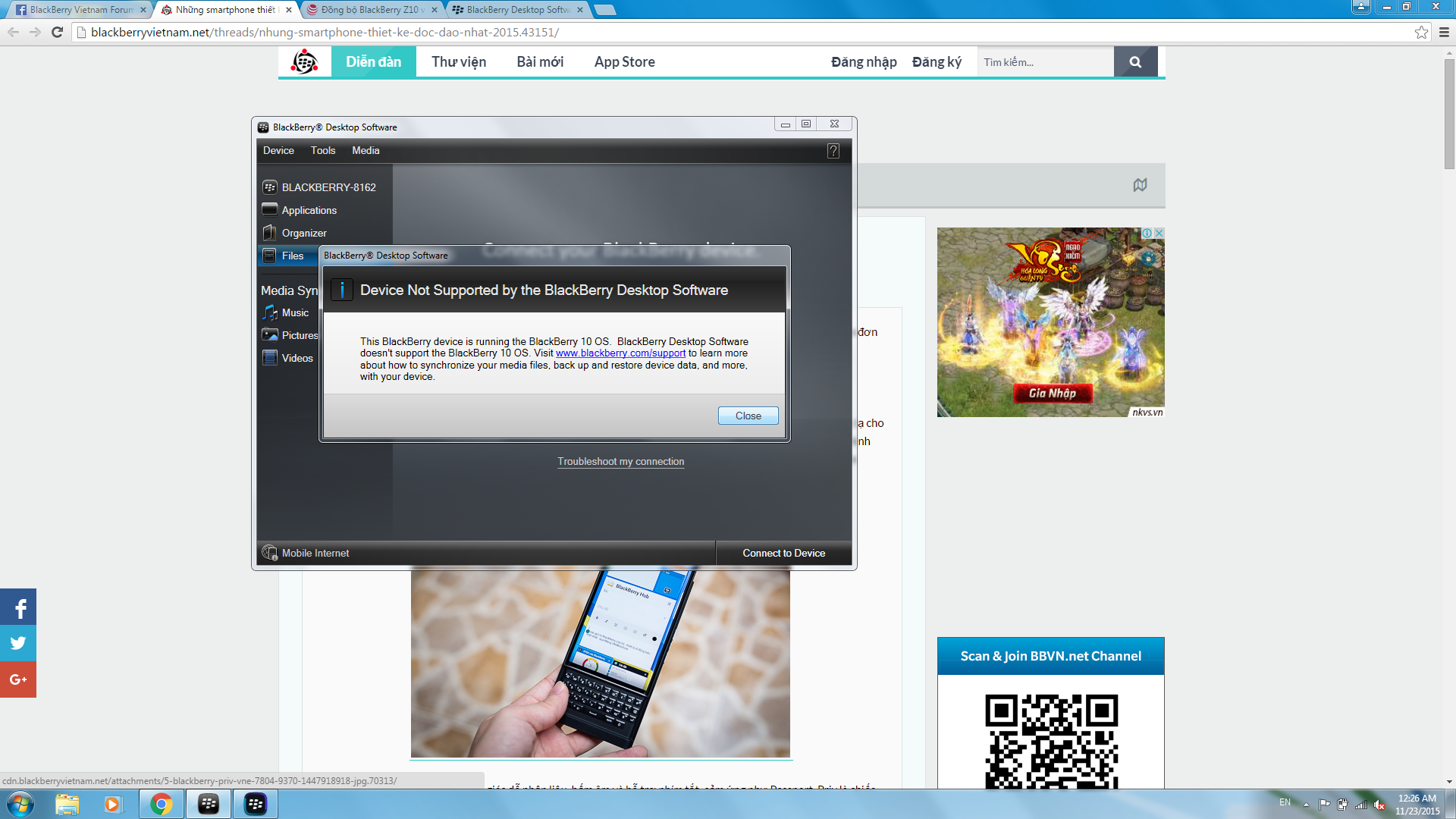Open the Diễn đàn tab
This screenshot has height=819, width=1456.
pyautogui.click(x=373, y=61)
